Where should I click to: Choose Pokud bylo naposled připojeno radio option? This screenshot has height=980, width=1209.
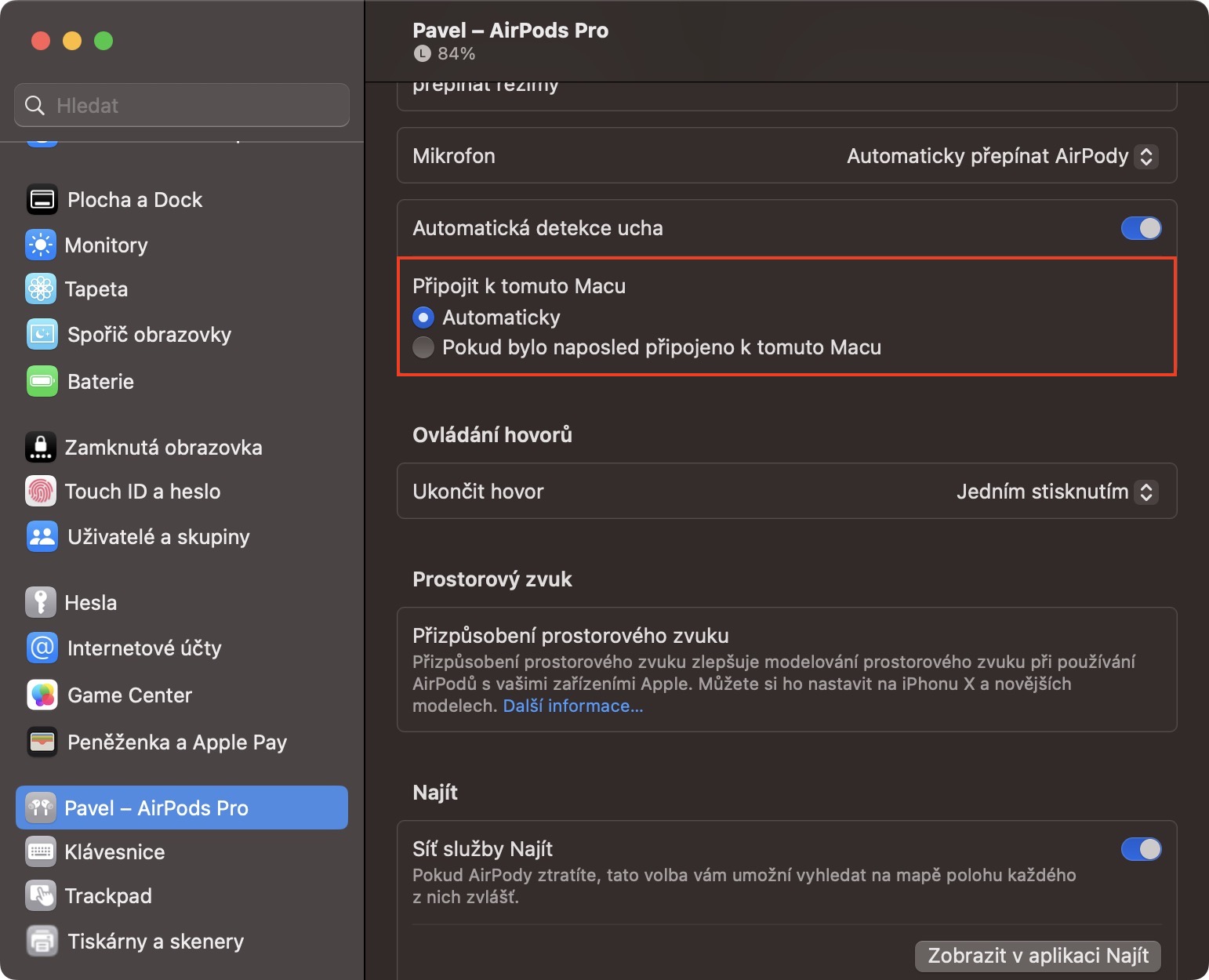pyautogui.click(x=423, y=347)
